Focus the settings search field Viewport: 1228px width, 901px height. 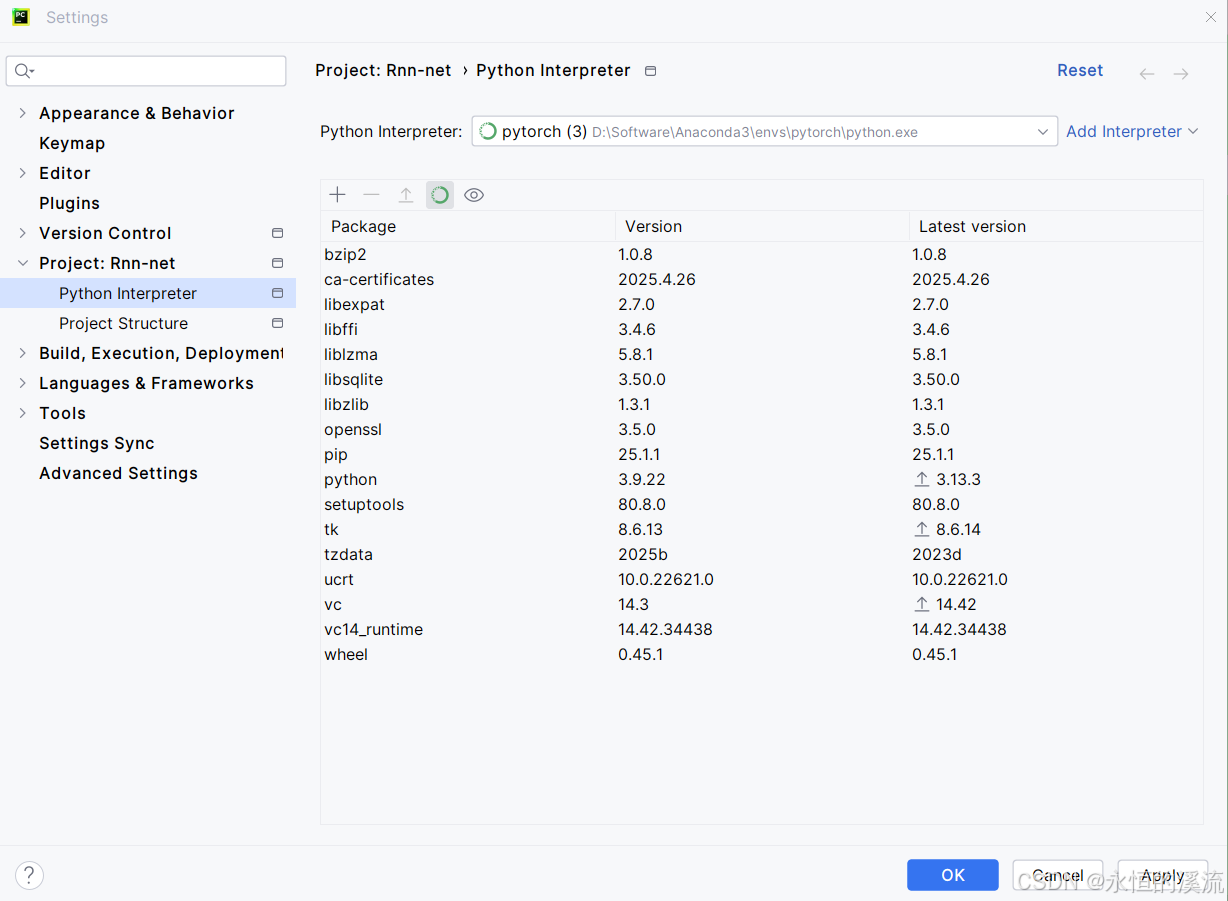tap(146, 71)
